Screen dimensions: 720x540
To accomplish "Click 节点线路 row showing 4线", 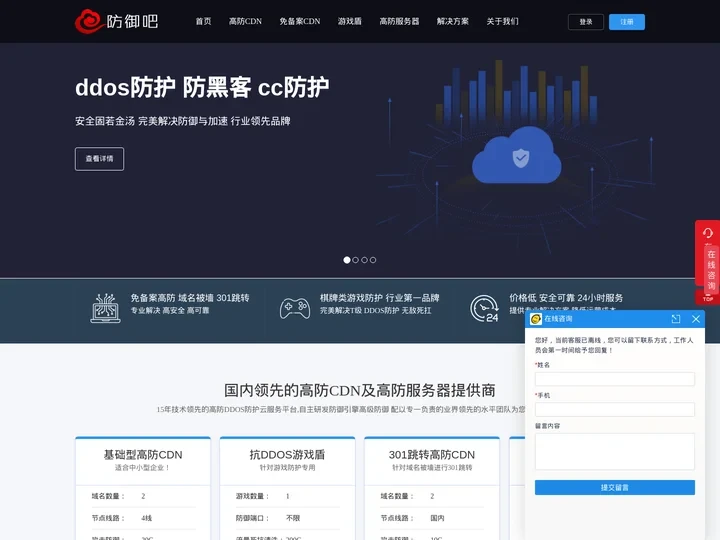I will pos(143,518).
